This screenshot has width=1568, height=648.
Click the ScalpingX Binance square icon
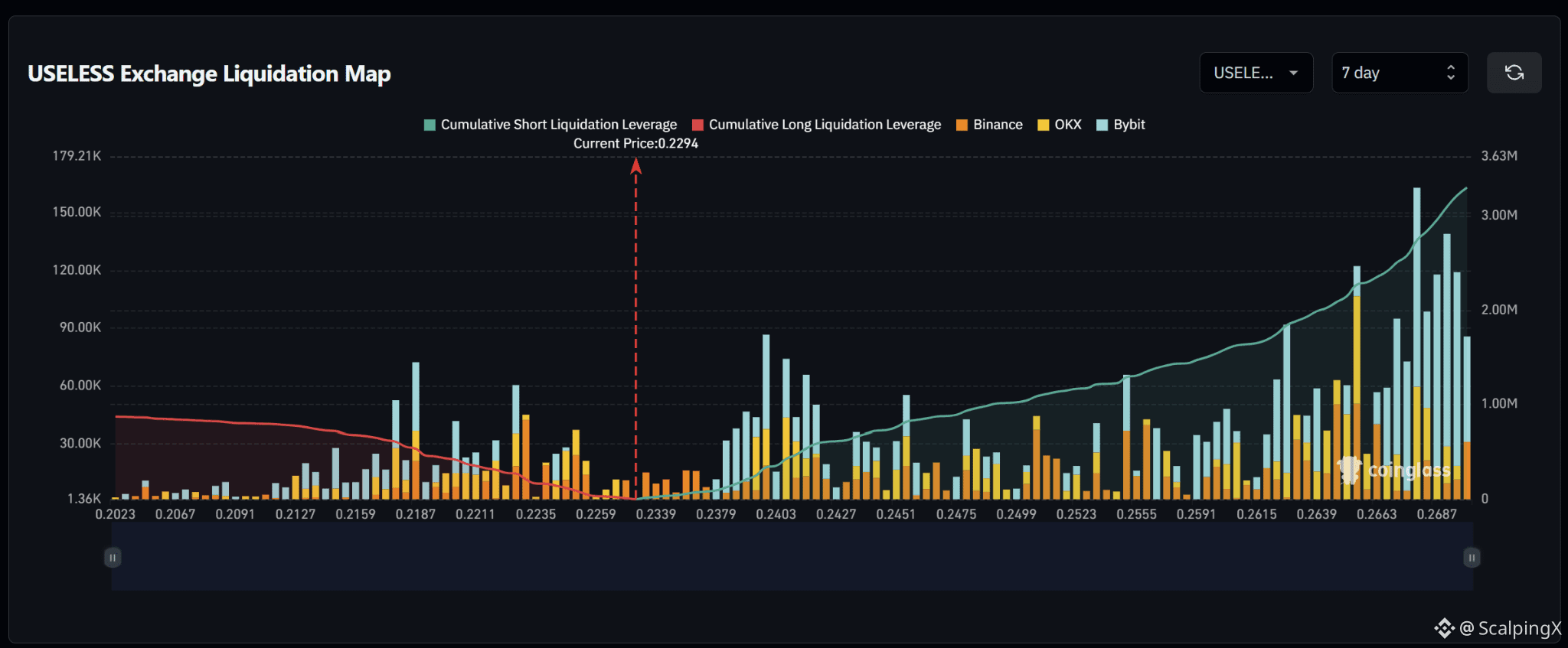pos(1444,628)
